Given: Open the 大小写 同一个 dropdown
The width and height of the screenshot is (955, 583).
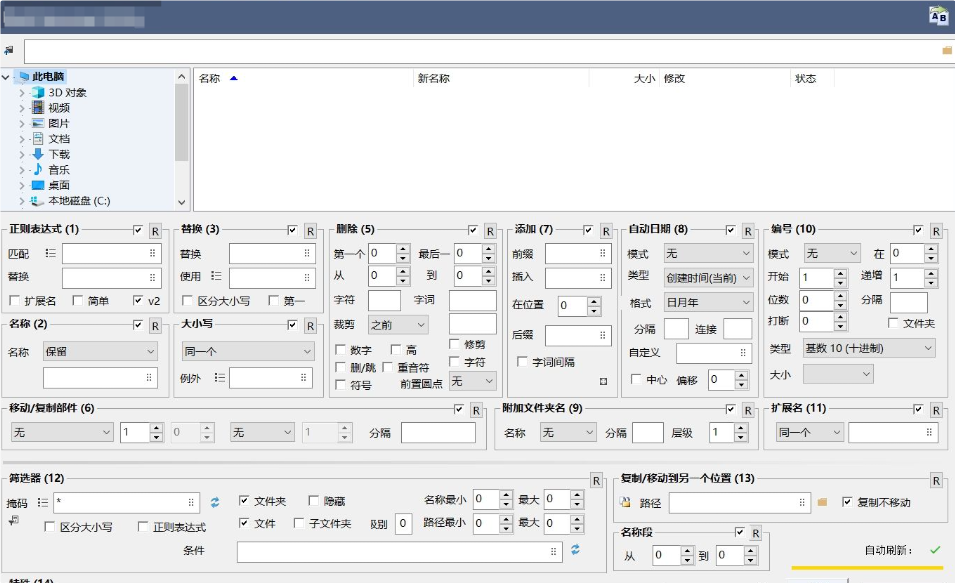Looking at the screenshot, I should [x=248, y=352].
